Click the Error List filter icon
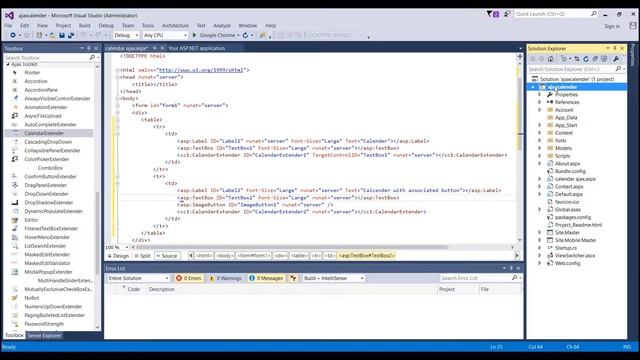The image size is (640, 360). (293, 278)
